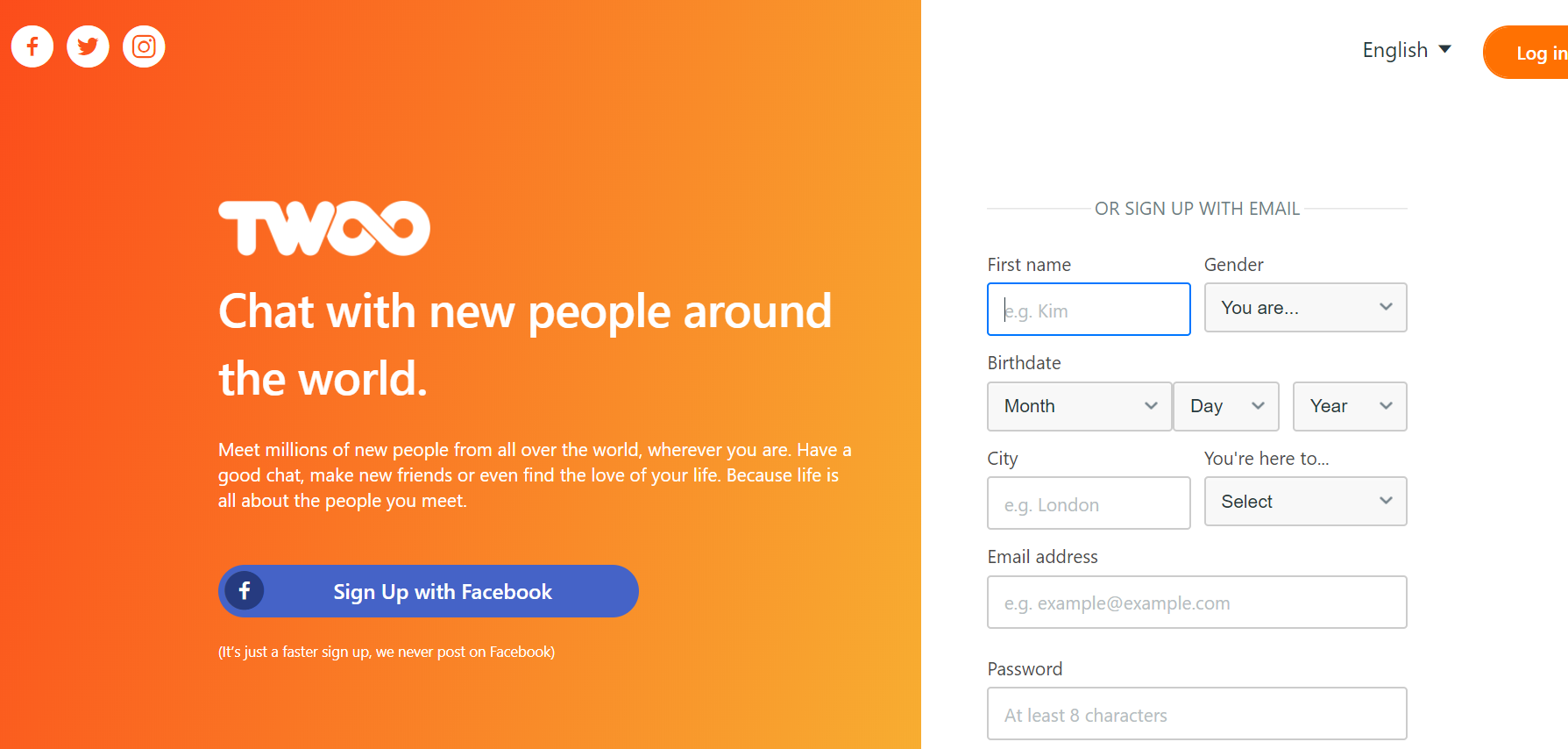1568x749 pixels.
Task: Click the chevron in Gender field
Action: (1386, 307)
